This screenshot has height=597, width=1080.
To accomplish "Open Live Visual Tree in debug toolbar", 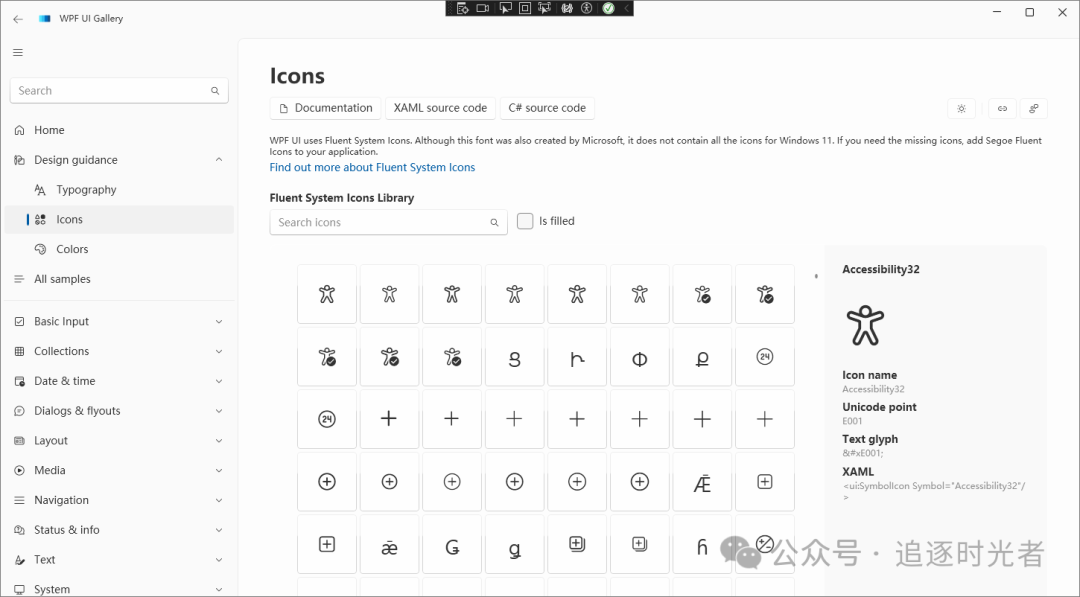I will point(463,8).
